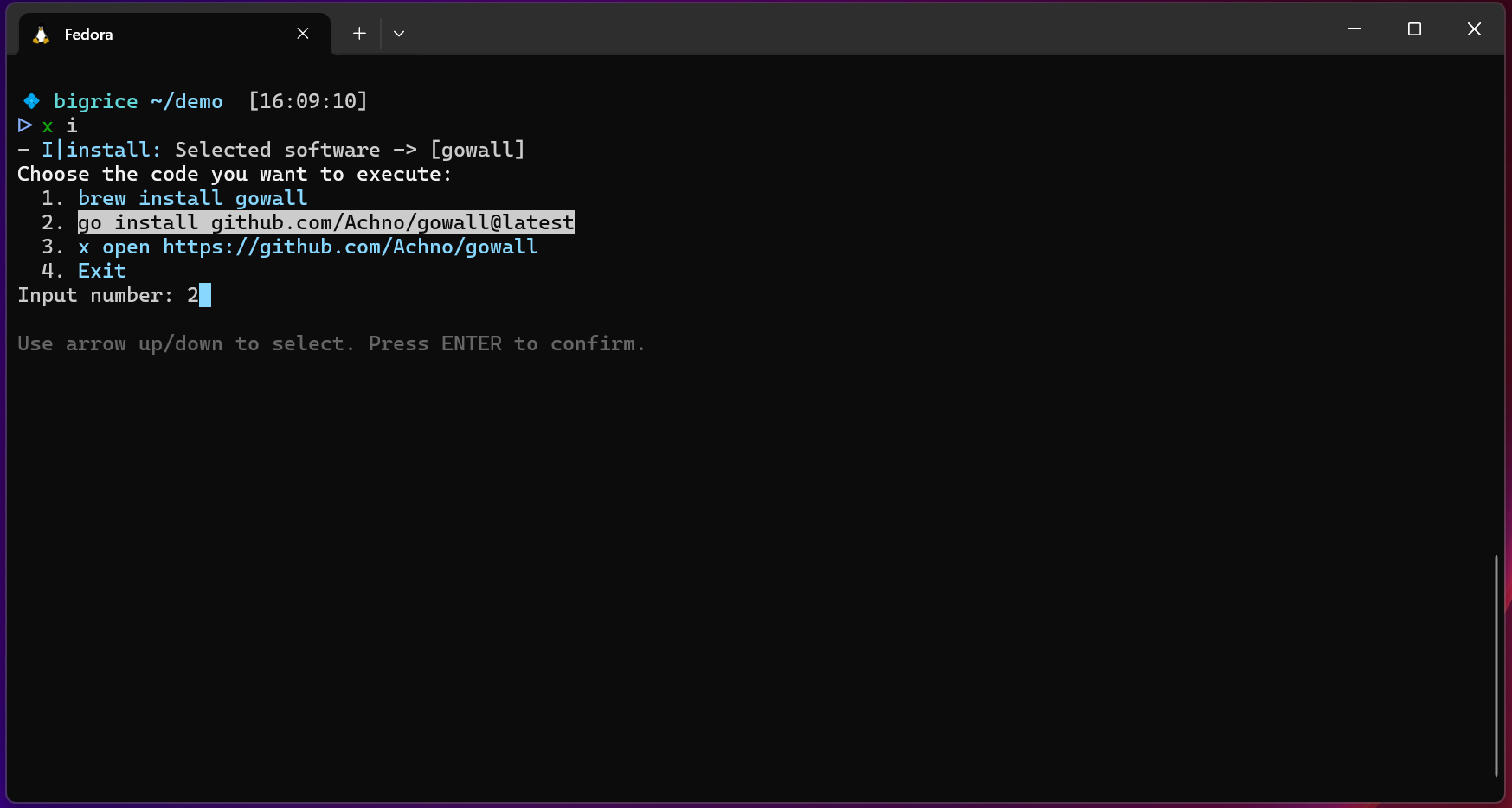
Task: Open a new tab with plus button
Action: pos(359,34)
